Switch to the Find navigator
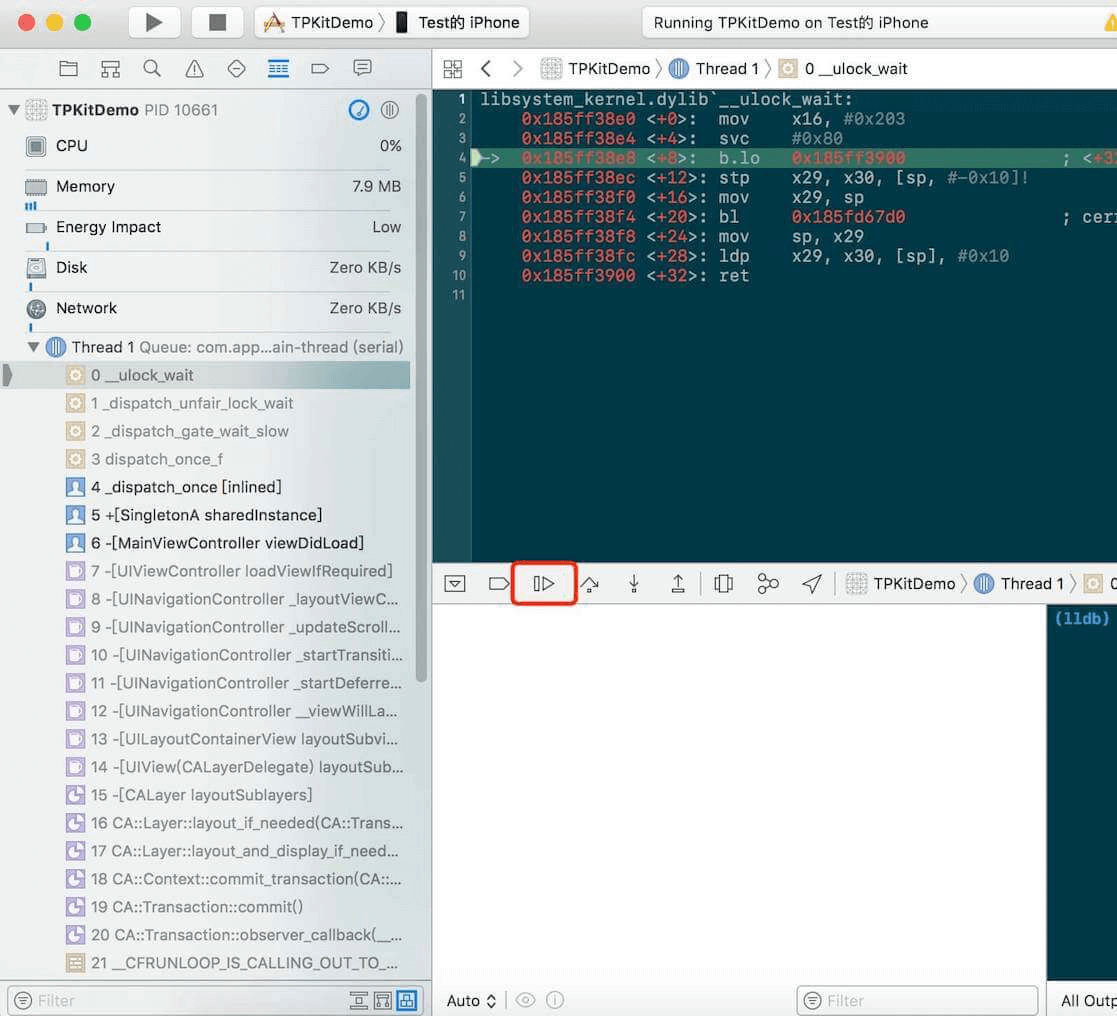Image resolution: width=1117 pixels, height=1016 pixels. [x=152, y=69]
